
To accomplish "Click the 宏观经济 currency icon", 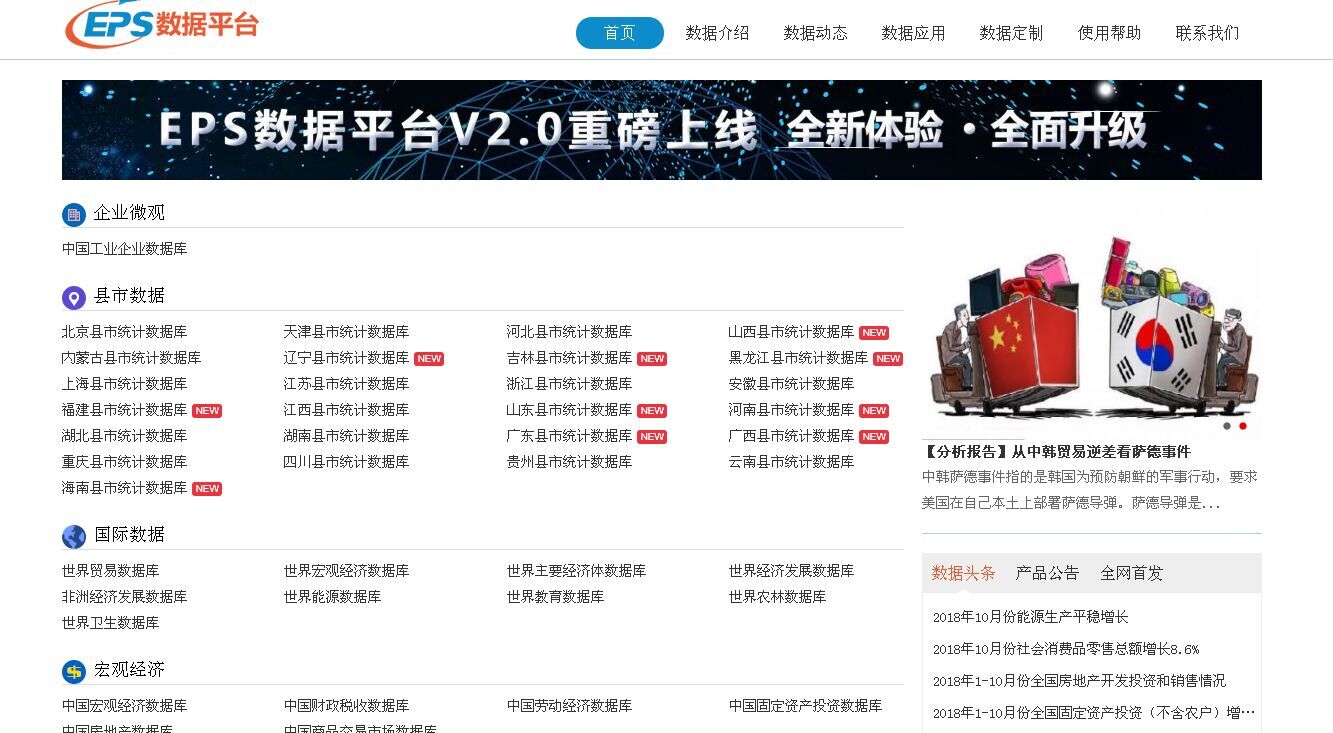I will [x=74, y=671].
